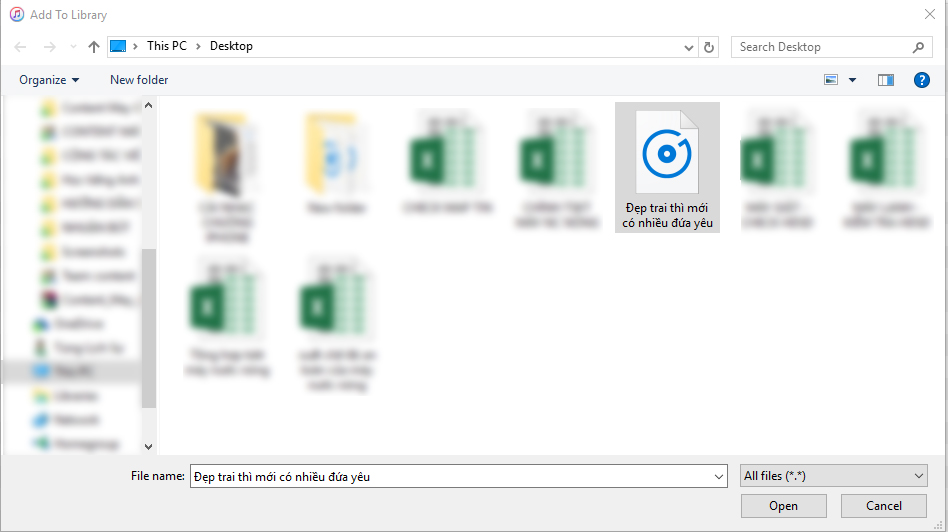
Task: Click the Forward navigation arrow
Action: (50, 47)
